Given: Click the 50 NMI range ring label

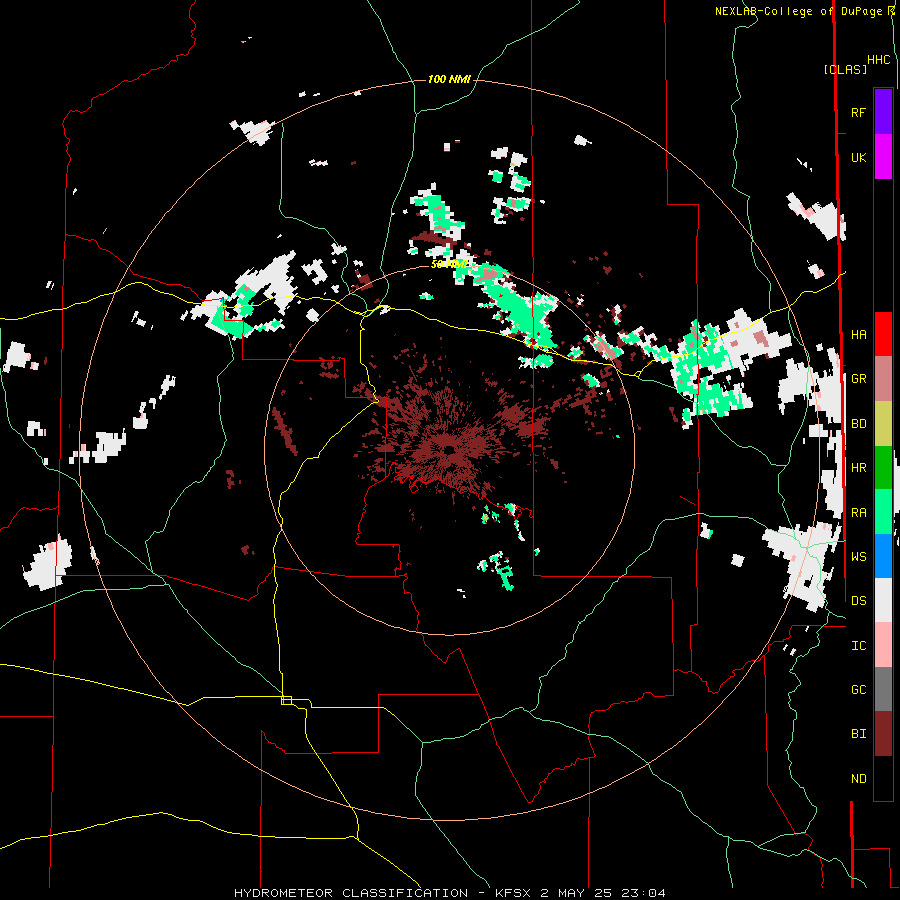Looking at the screenshot, I should [x=449, y=264].
